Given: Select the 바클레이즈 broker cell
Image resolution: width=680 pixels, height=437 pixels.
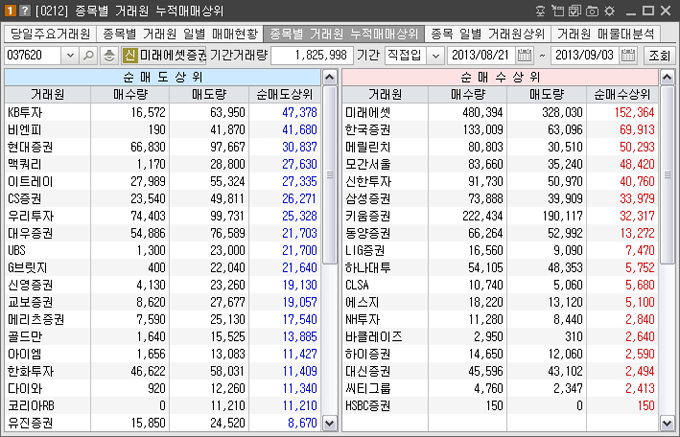Looking at the screenshot, I should click(x=385, y=337).
